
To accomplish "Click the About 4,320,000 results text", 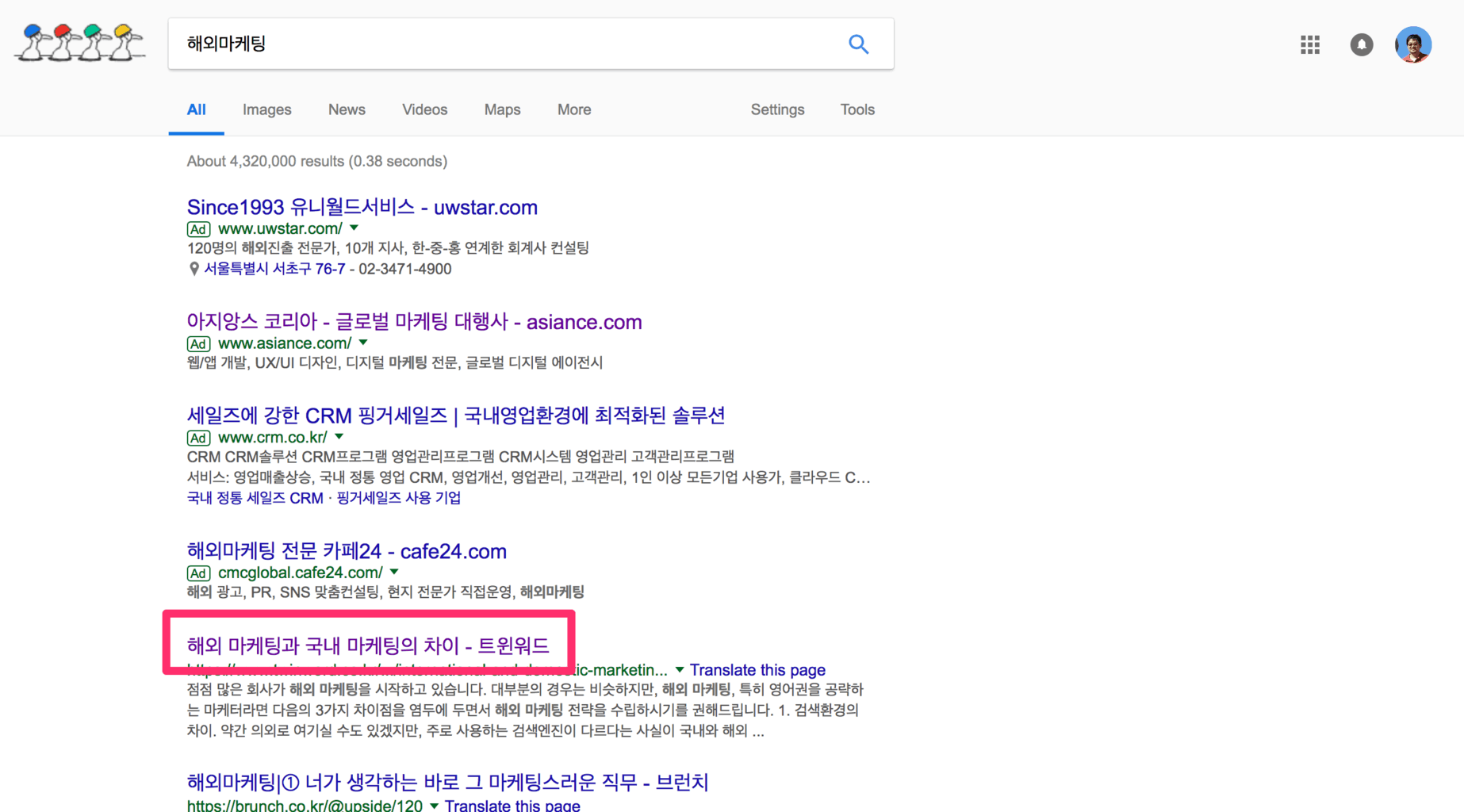I will (x=317, y=161).
